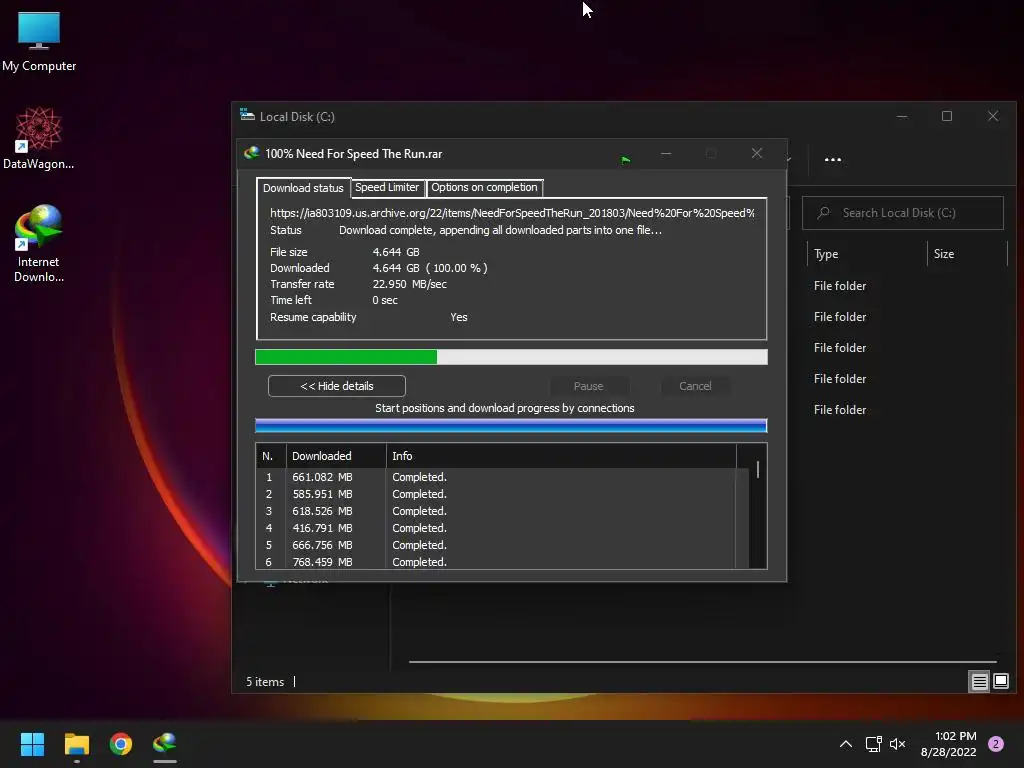Image resolution: width=1024 pixels, height=768 pixels.
Task: Click the Info column header
Action: point(561,456)
